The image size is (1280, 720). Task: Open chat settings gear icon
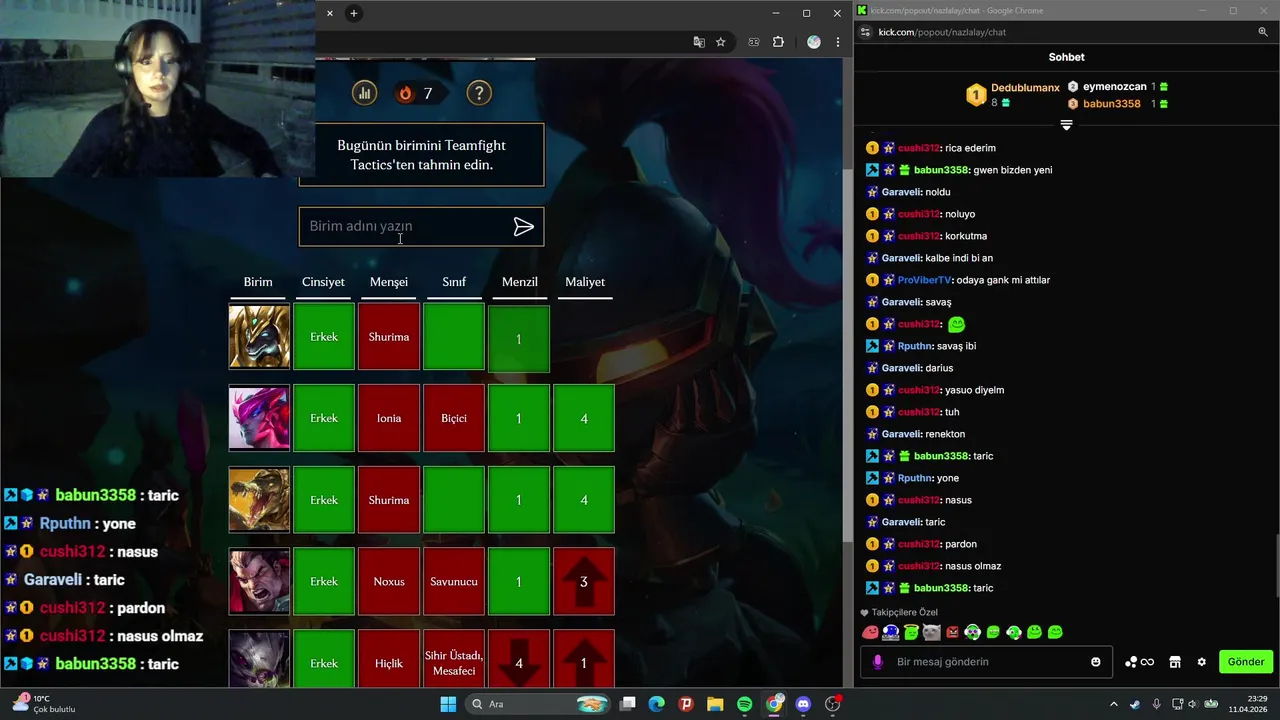pos(1202,662)
